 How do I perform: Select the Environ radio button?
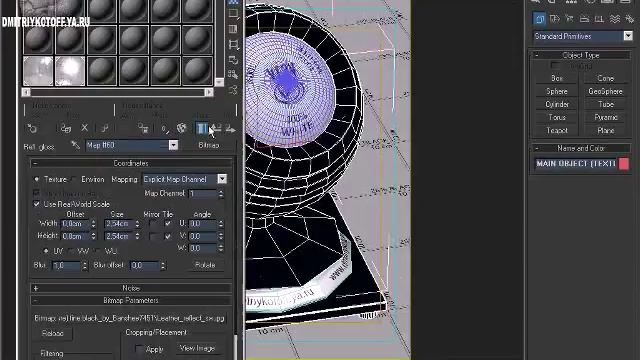pos(74,179)
